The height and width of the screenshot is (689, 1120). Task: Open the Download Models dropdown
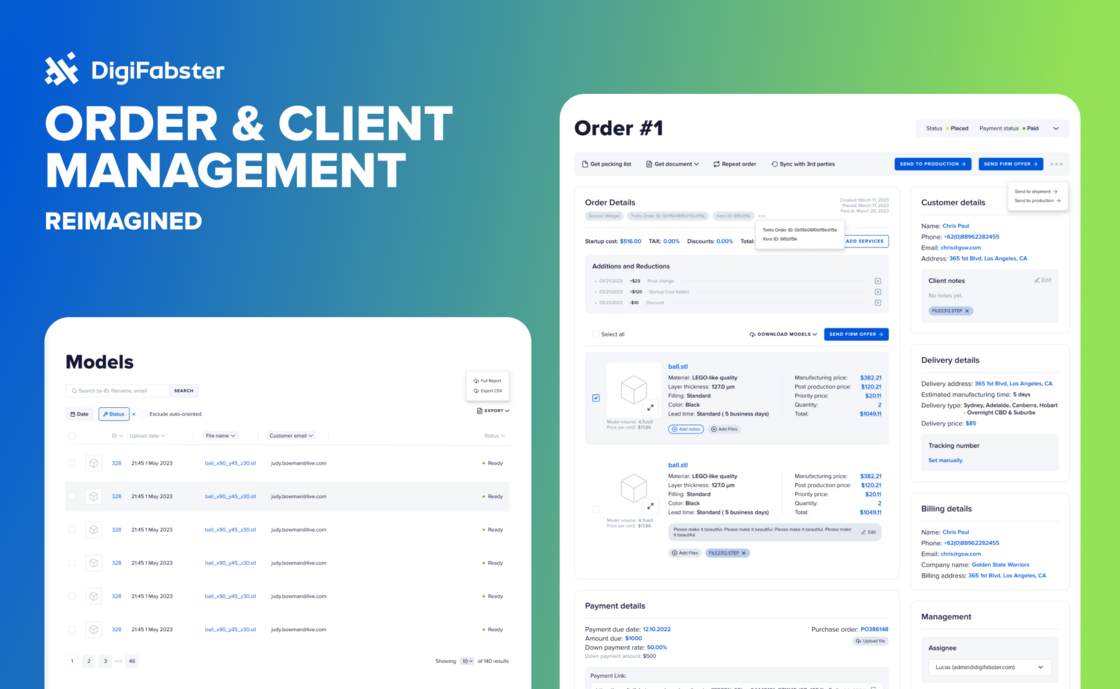pyautogui.click(x=783, y=334)
